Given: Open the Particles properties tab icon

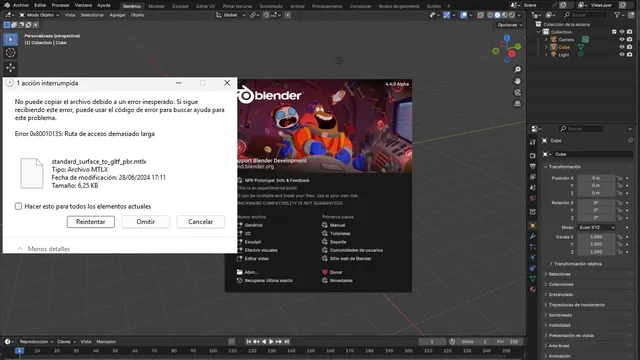Looking at the screenshot, I should pyautogui.click(x=533, y=247).
